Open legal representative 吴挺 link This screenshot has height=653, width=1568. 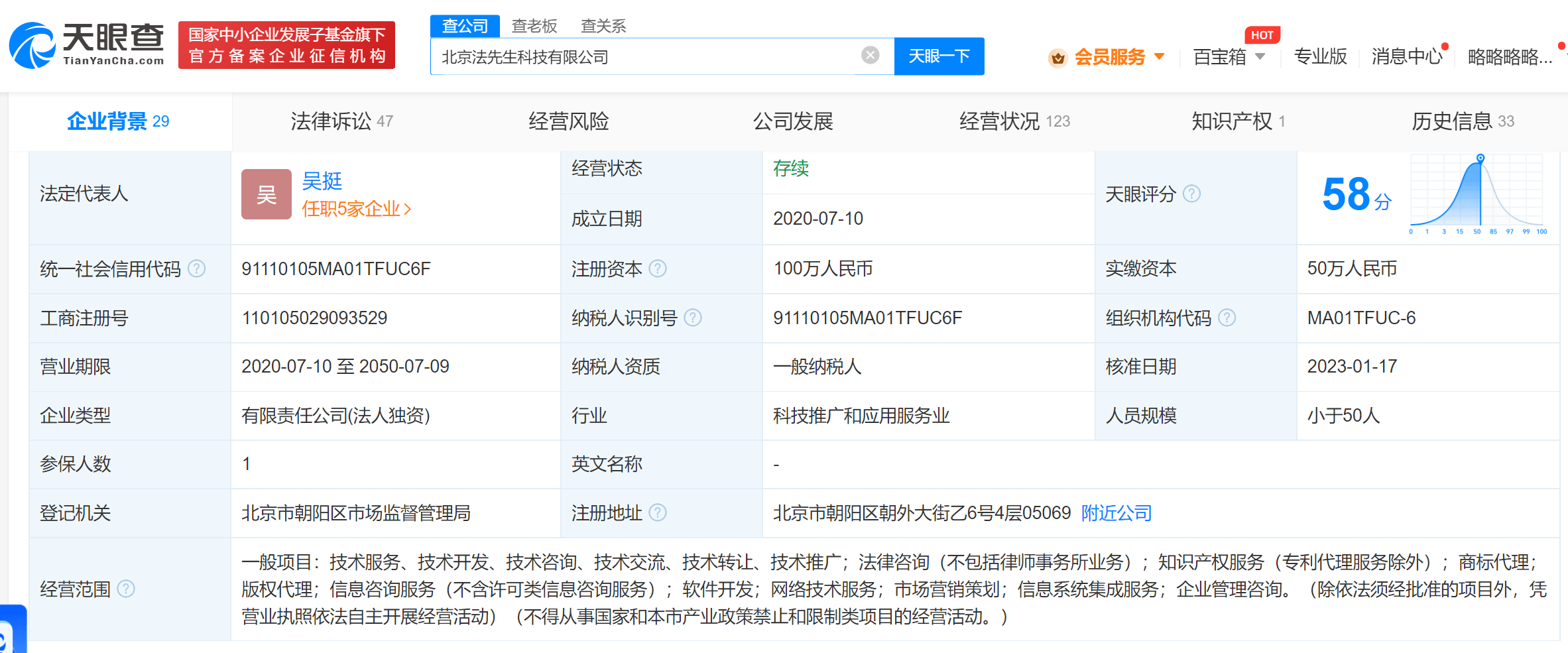coord(322,181)
